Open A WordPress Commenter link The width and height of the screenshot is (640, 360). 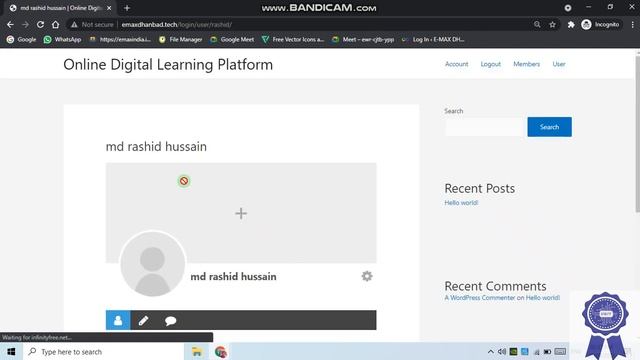pyautogui.click(x=480, y=298)
